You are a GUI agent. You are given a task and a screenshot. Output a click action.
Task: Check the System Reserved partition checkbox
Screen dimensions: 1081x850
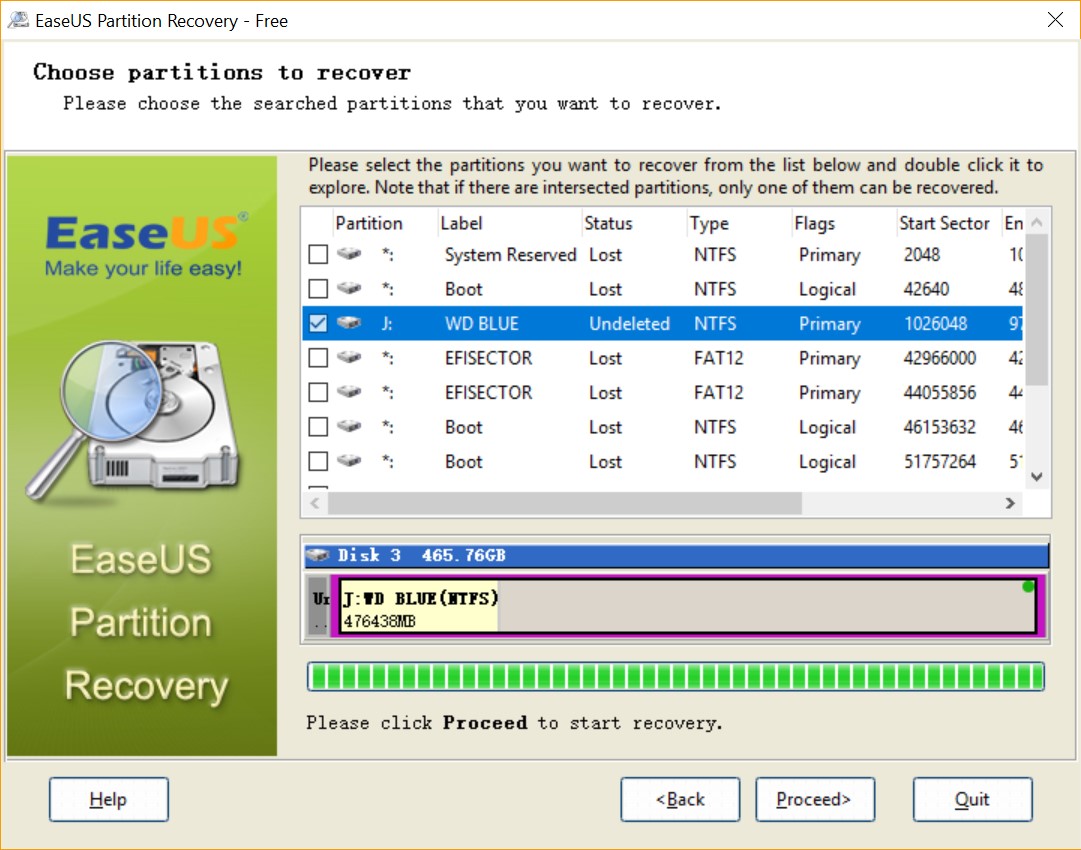pyautogui.click(x=318, y=255)
